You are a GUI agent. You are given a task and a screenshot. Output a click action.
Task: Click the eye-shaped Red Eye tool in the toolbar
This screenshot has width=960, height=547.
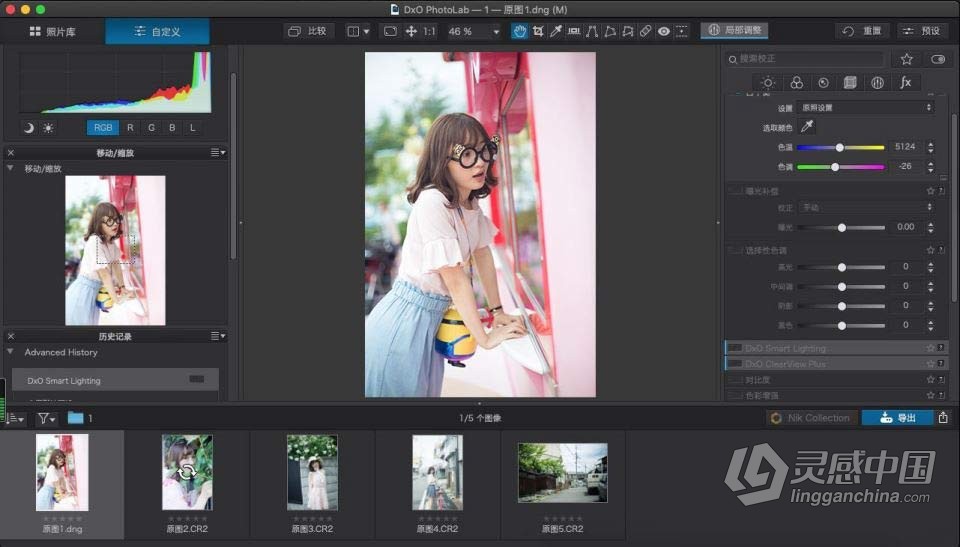pos(664,31)
